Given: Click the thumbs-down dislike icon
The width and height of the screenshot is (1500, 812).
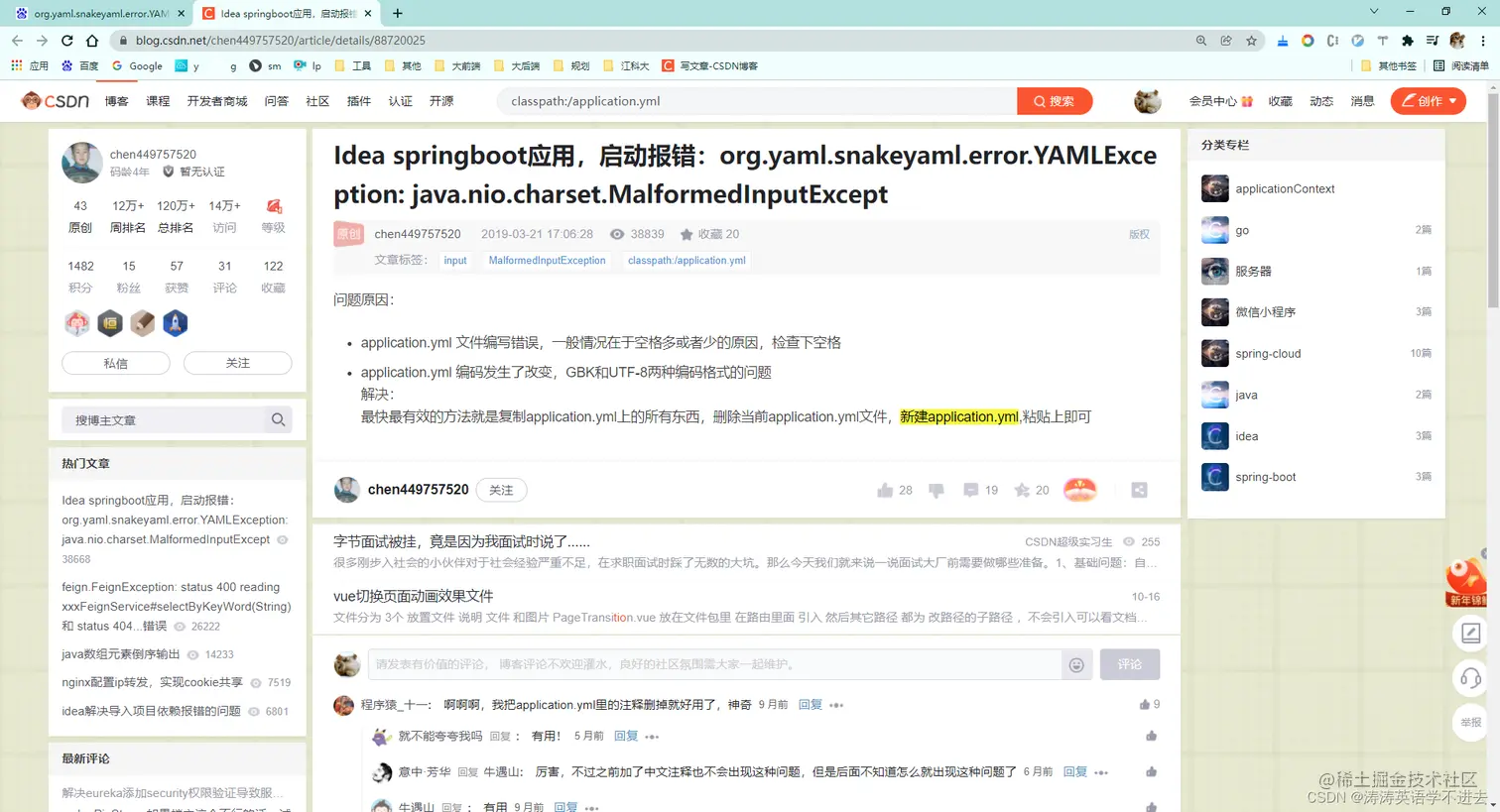Looking at the screenshot, I should 936,490.
